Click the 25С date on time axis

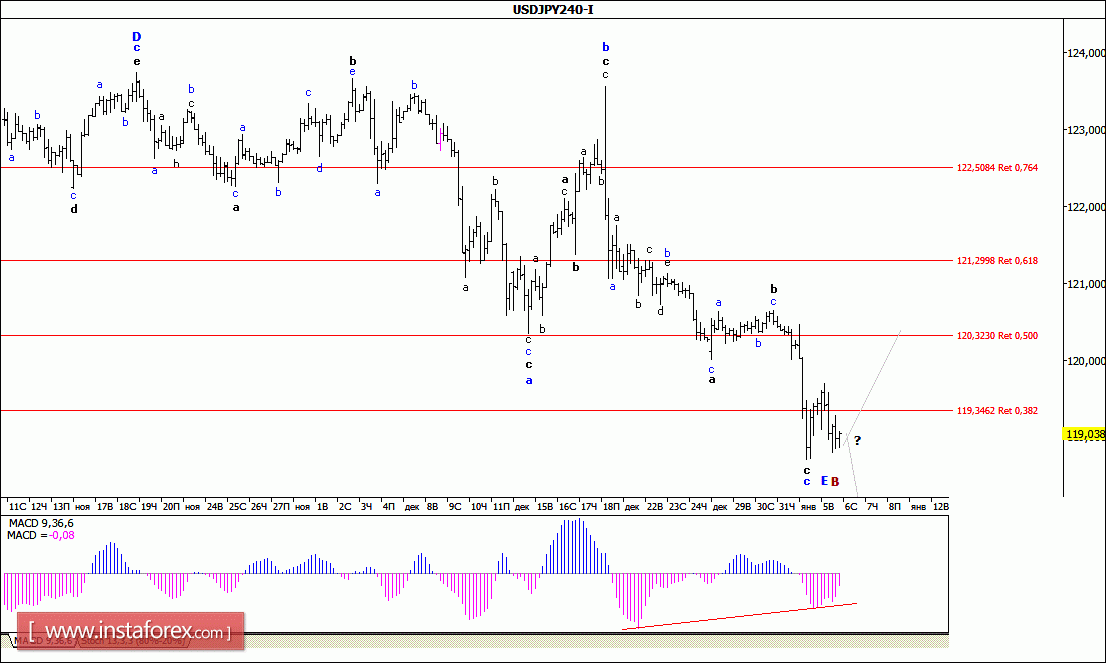pyautogui.click(x=237, y=506)
